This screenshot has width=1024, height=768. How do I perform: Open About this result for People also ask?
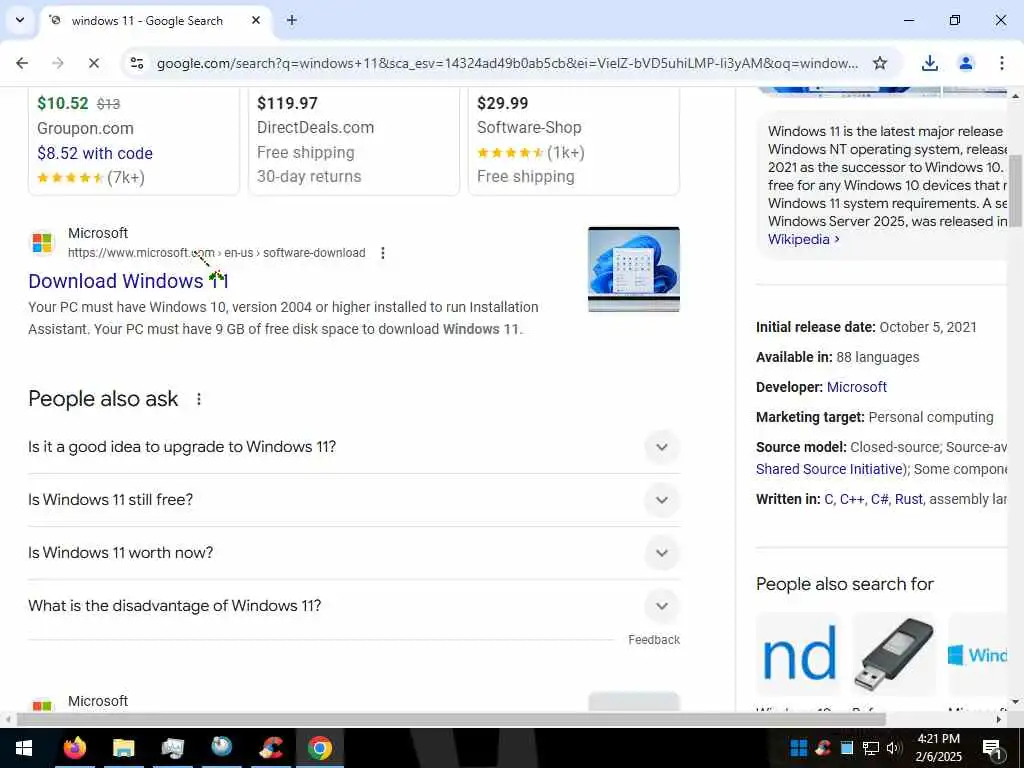[199, 398]
